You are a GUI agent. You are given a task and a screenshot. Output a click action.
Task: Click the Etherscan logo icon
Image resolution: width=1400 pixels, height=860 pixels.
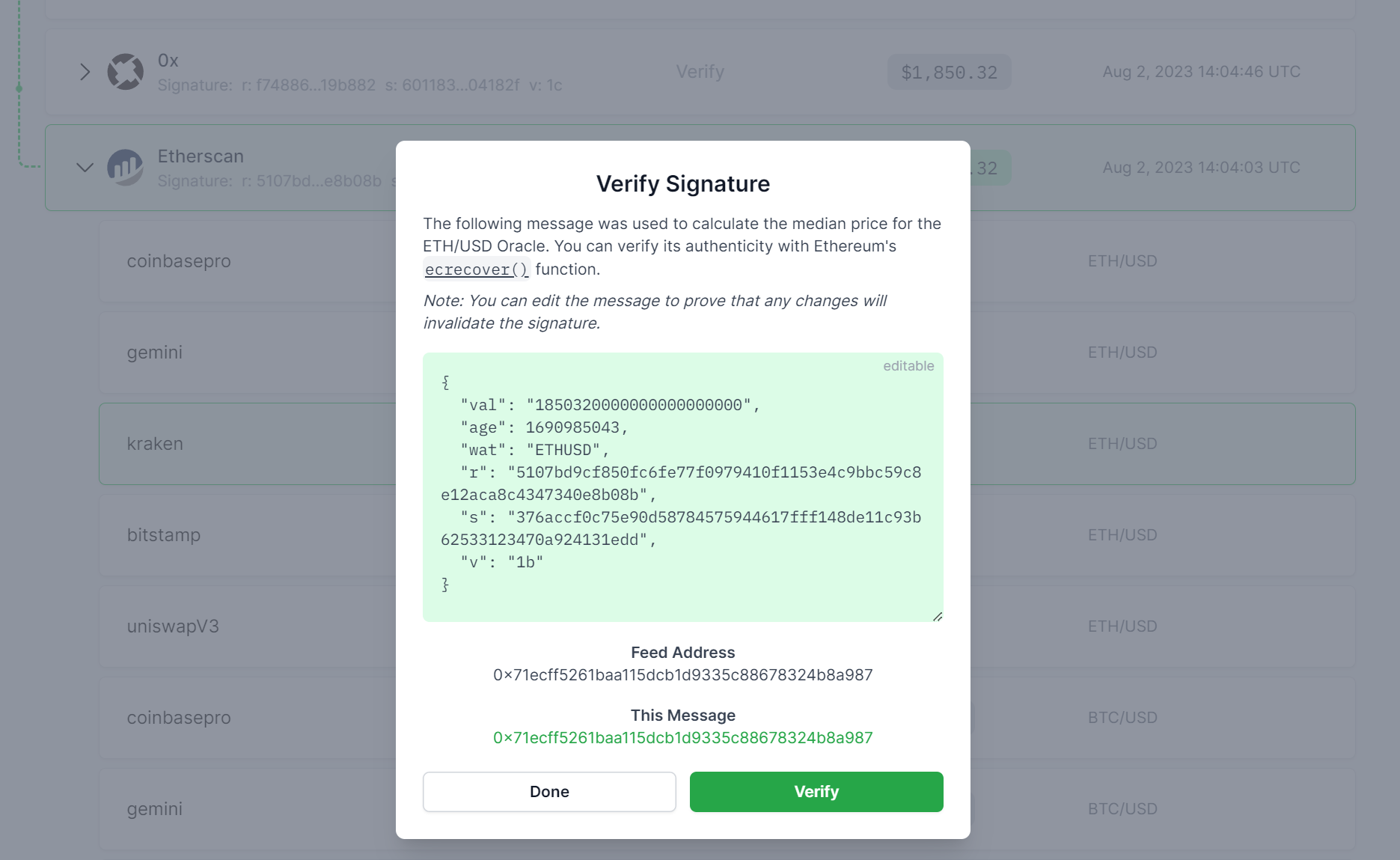pos(126,168)
